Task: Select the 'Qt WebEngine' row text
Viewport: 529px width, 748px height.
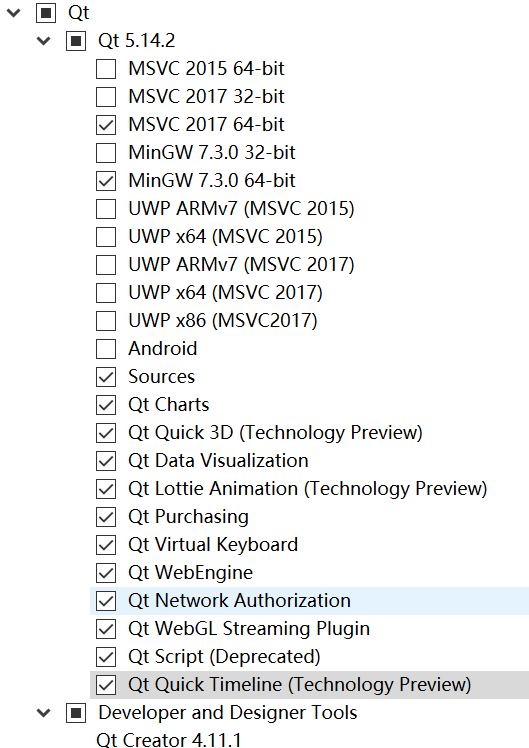Action: [190, 573]
